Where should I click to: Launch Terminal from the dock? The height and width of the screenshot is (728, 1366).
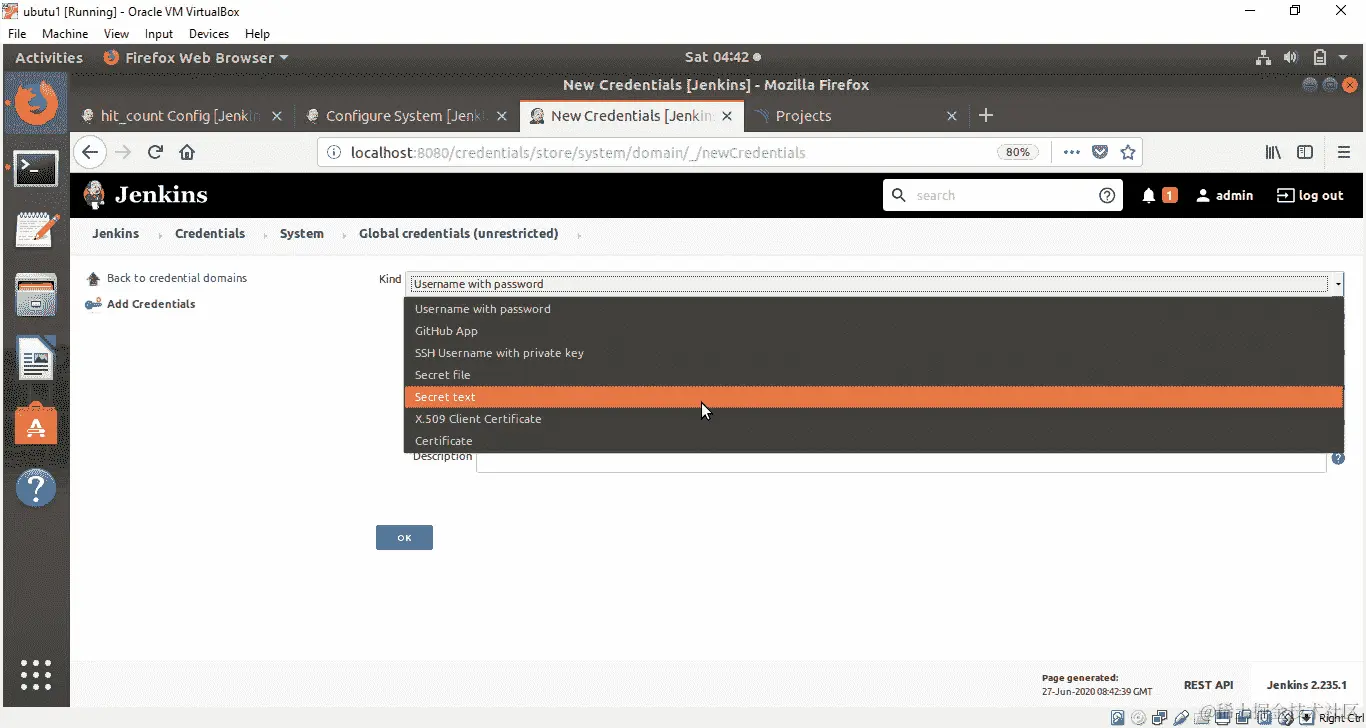coord(36,167)
